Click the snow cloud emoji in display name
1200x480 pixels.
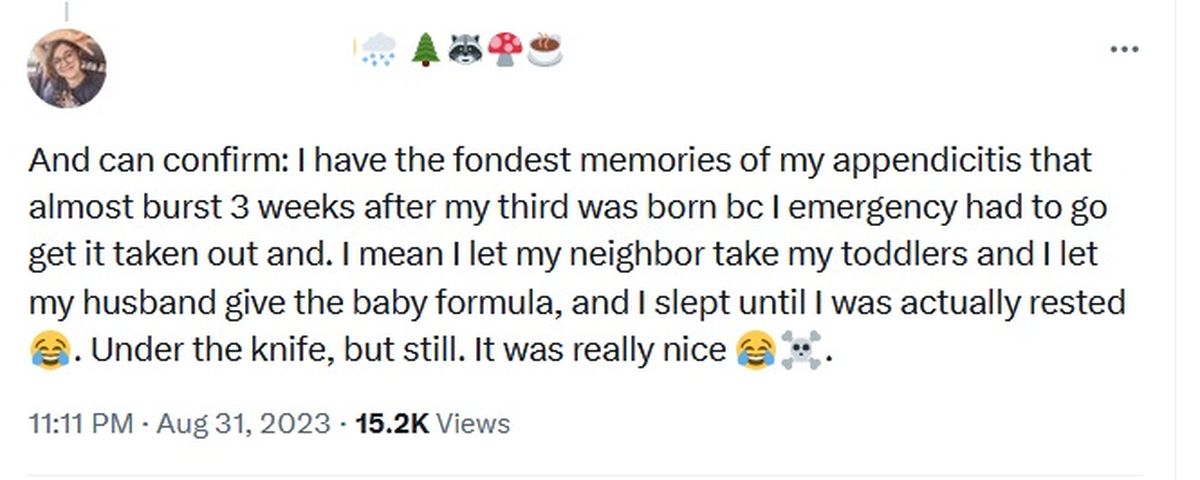376,49
